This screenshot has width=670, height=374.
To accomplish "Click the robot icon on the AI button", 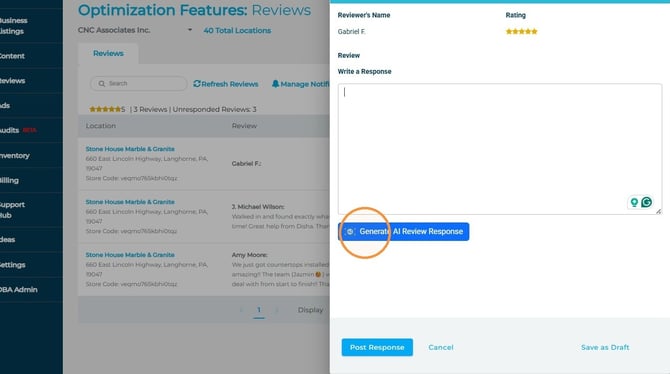I will (350, 232).
